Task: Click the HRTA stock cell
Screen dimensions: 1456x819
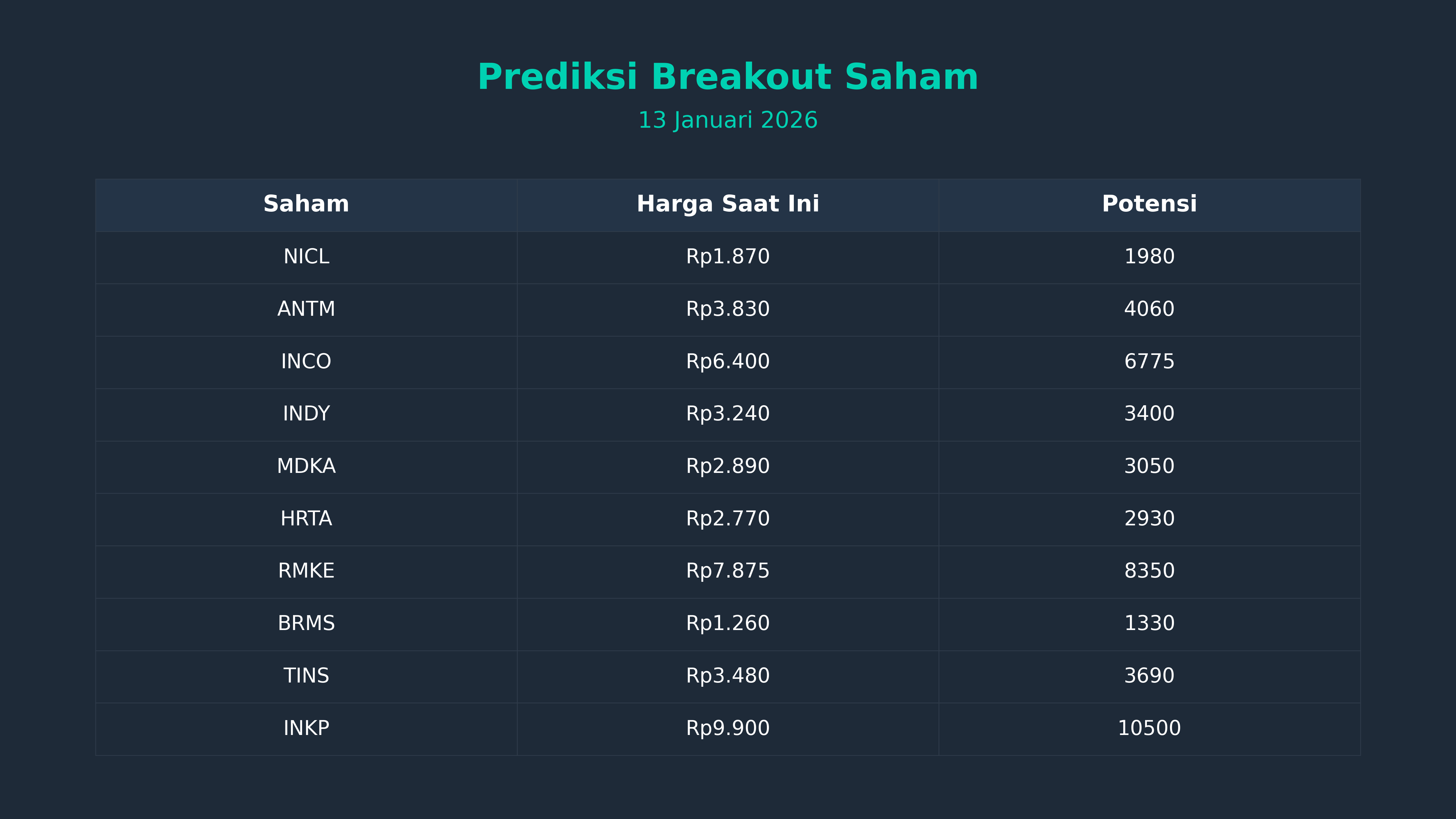Action: [x=306, y=519]
